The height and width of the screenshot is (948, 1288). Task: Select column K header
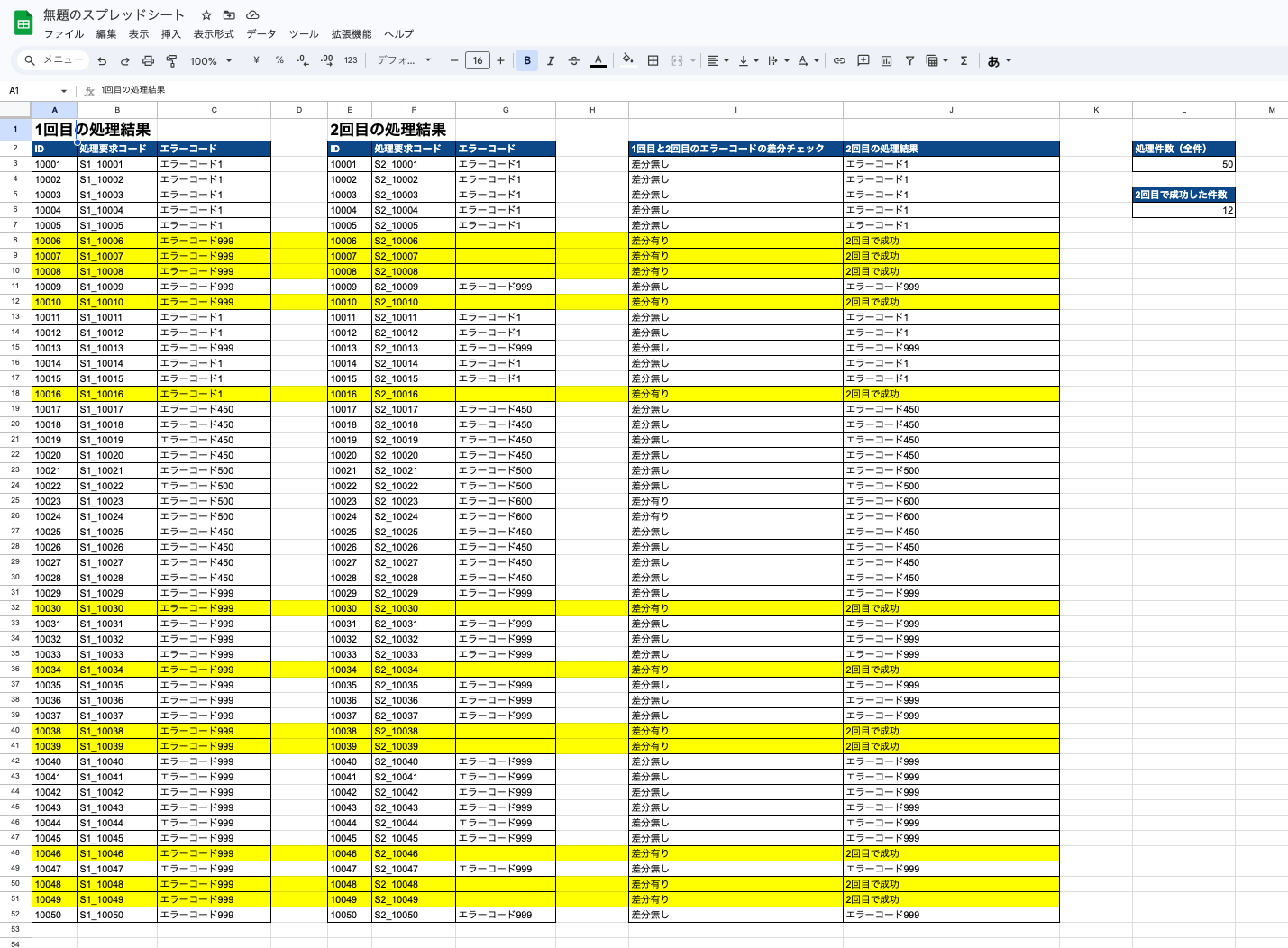click(1096, 110)
